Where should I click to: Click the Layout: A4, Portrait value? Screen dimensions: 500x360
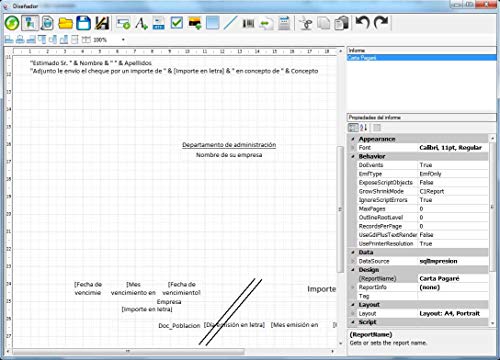(x=453, y=313)
